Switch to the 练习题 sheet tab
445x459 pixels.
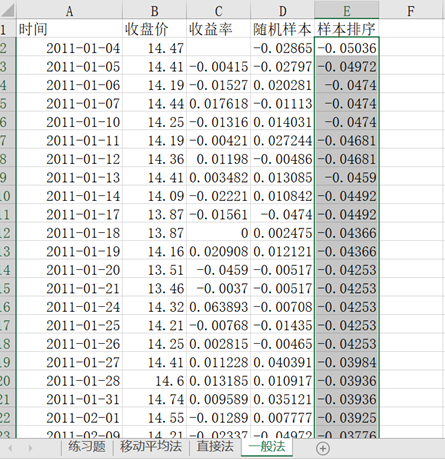click(87, 447)
